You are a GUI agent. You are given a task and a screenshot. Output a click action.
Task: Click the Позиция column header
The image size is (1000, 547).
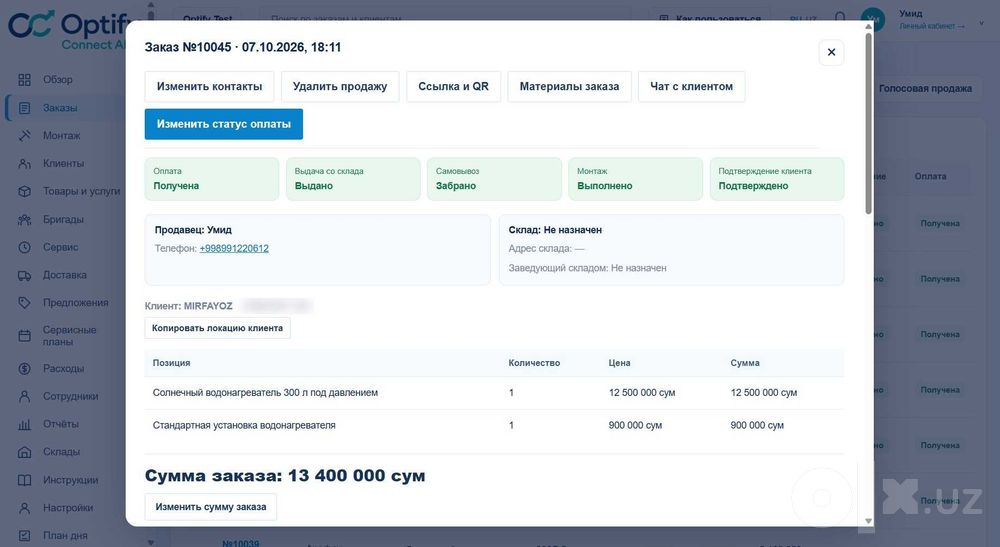point(172,363)
